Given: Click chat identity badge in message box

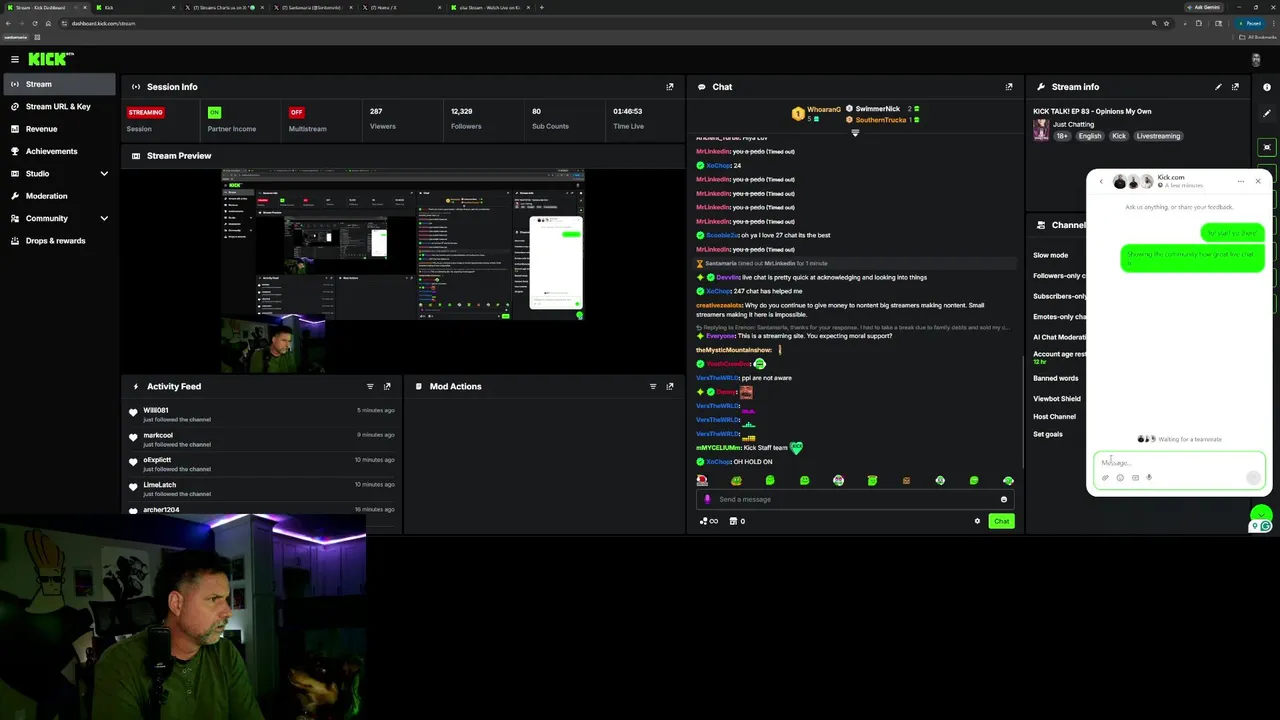Looking at the screenshot, I should point(707,499).
